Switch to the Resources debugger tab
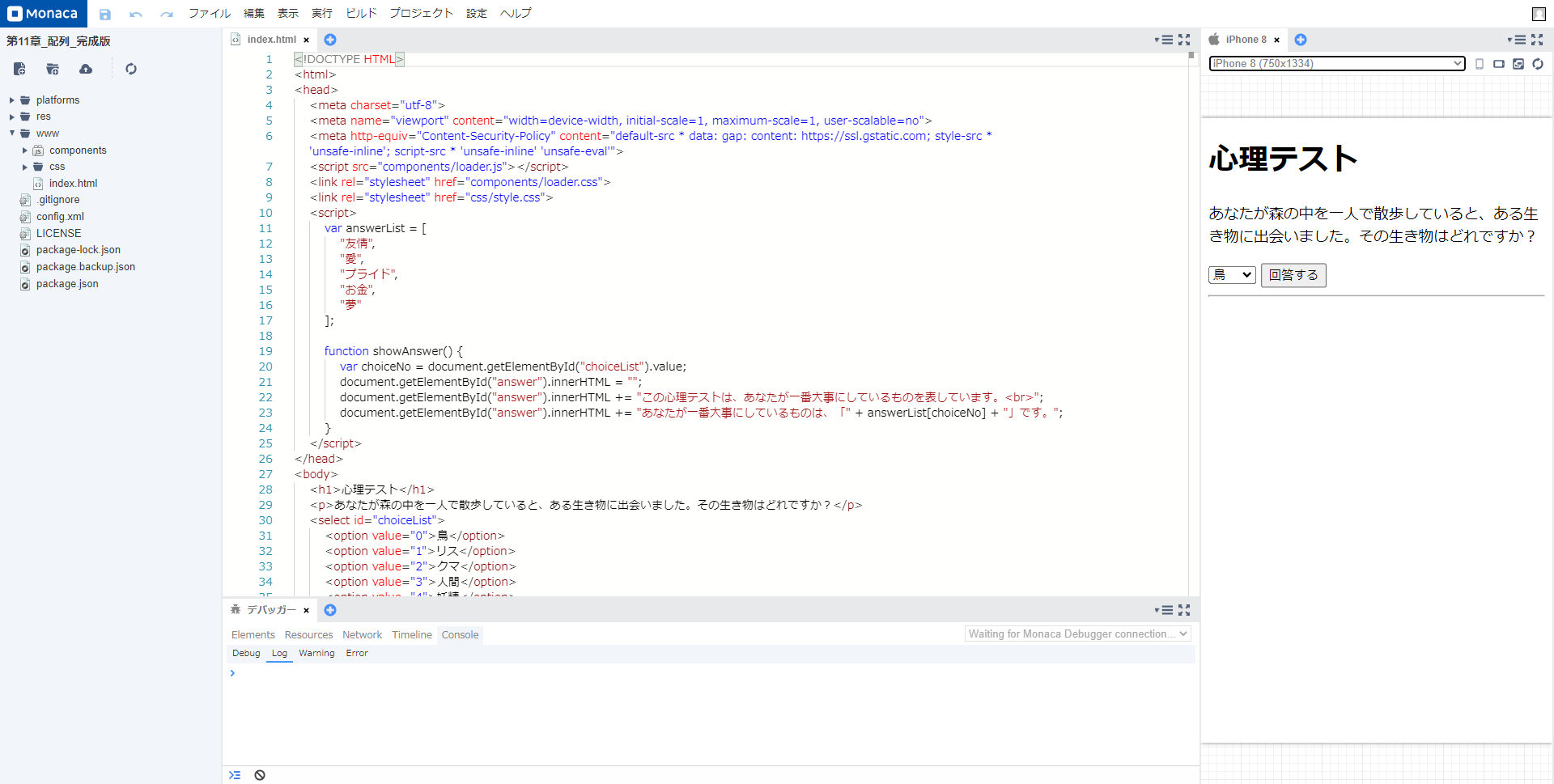The image size is (1554, 784). click(x=308, y=635)
